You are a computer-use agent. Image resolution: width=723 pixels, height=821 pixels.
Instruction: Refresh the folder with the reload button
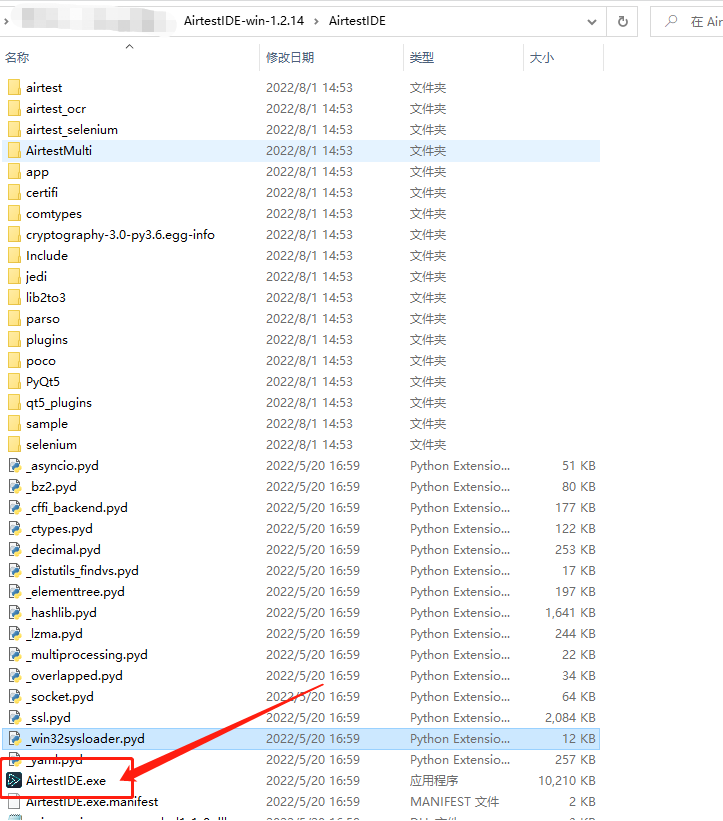point(622,21)
